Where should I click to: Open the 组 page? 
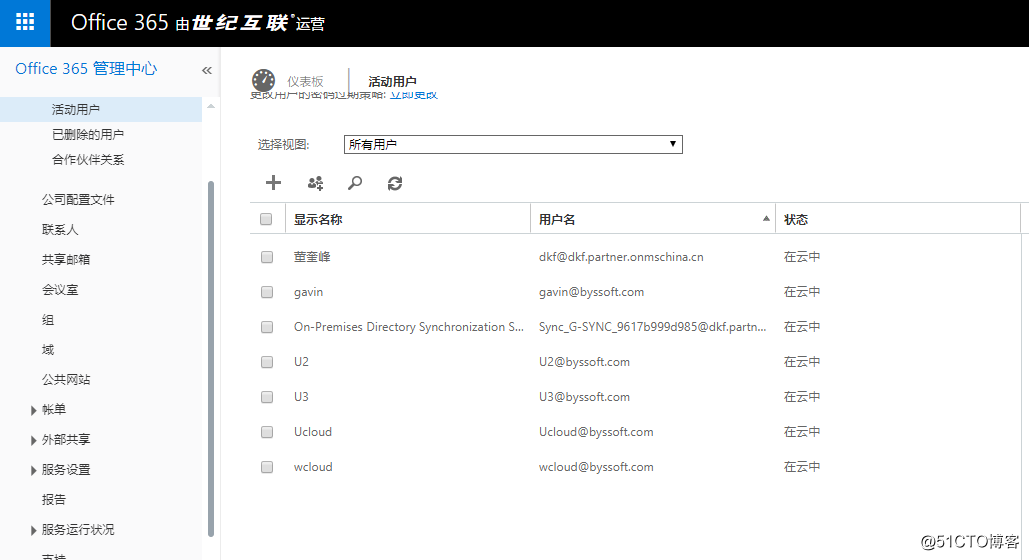coord(48,320)
